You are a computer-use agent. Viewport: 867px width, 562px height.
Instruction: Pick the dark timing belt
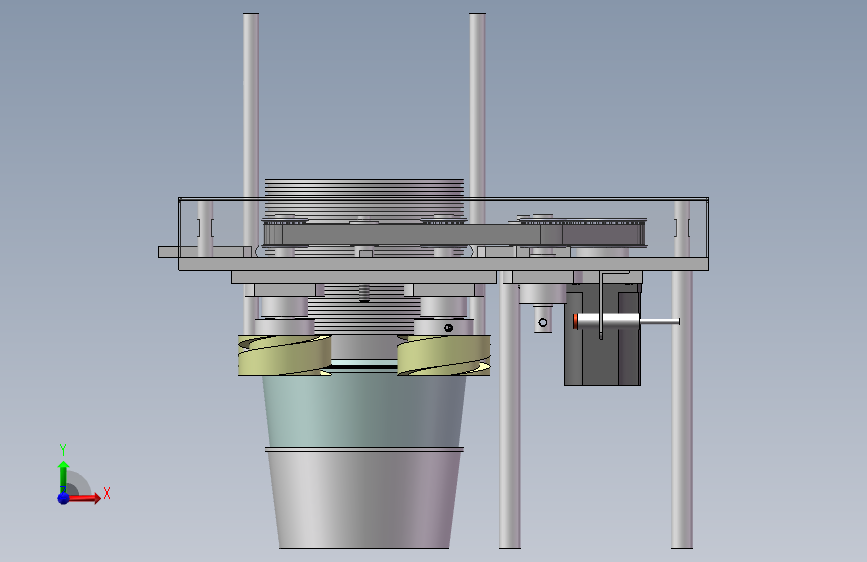tap(453, 234)
